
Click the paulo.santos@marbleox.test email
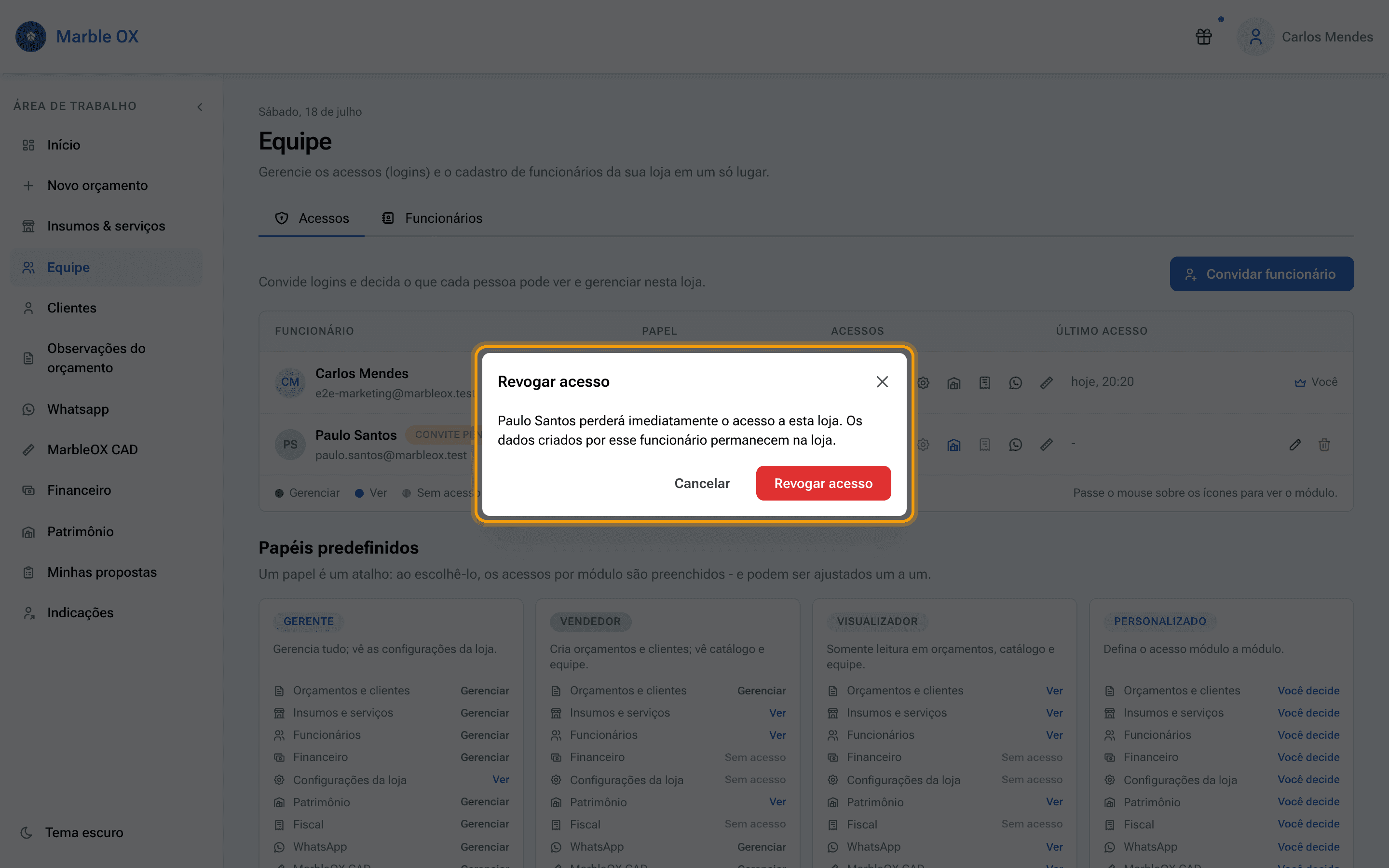[391, 455]
